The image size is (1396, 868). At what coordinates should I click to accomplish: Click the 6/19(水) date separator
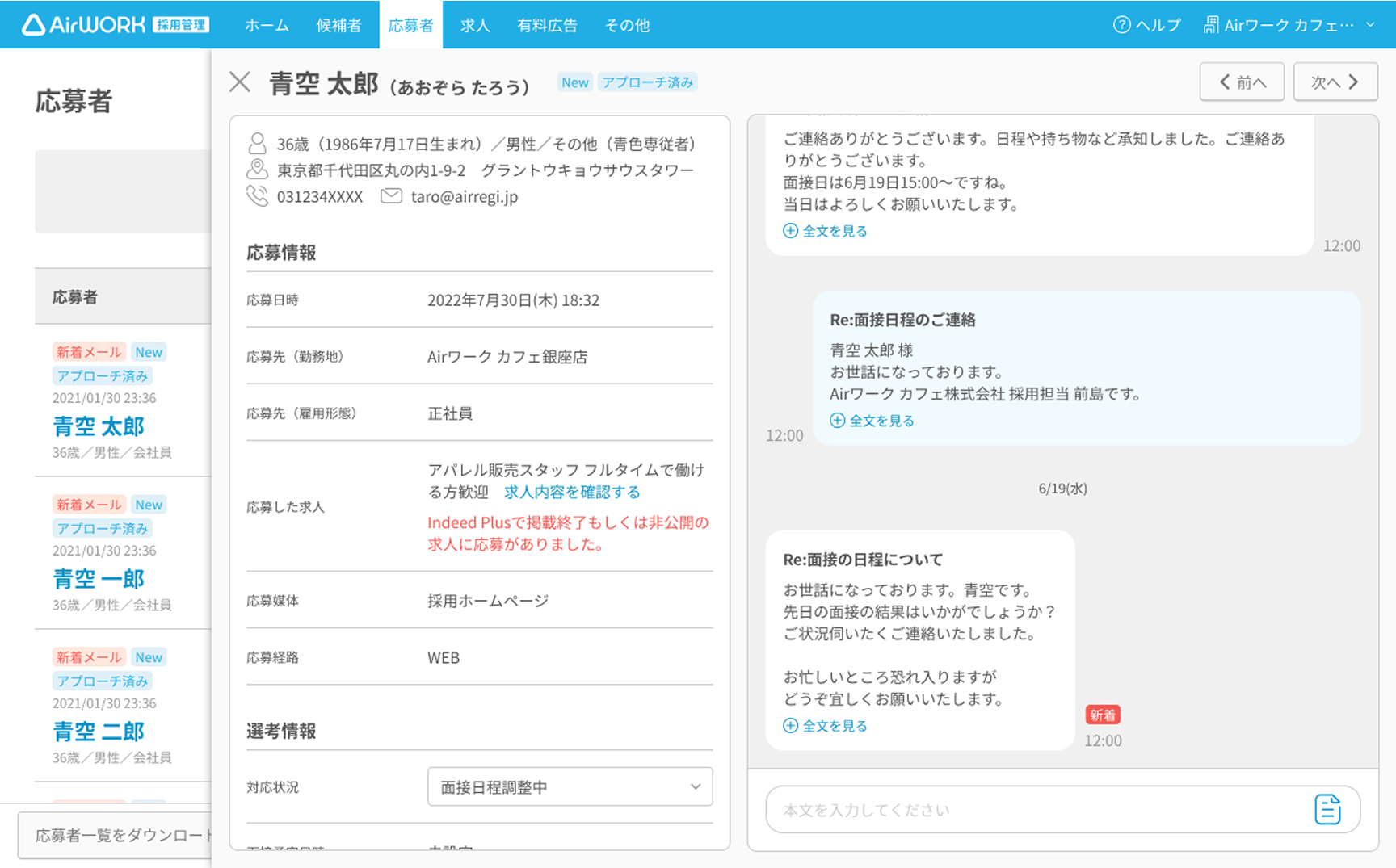(x=1062, y=489)
